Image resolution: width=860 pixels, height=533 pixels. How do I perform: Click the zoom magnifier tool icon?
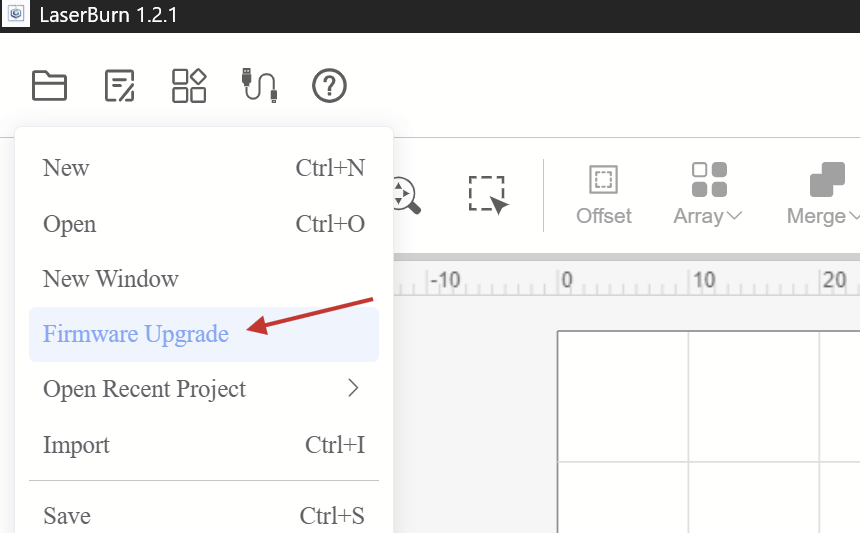[x=404, y=194]
